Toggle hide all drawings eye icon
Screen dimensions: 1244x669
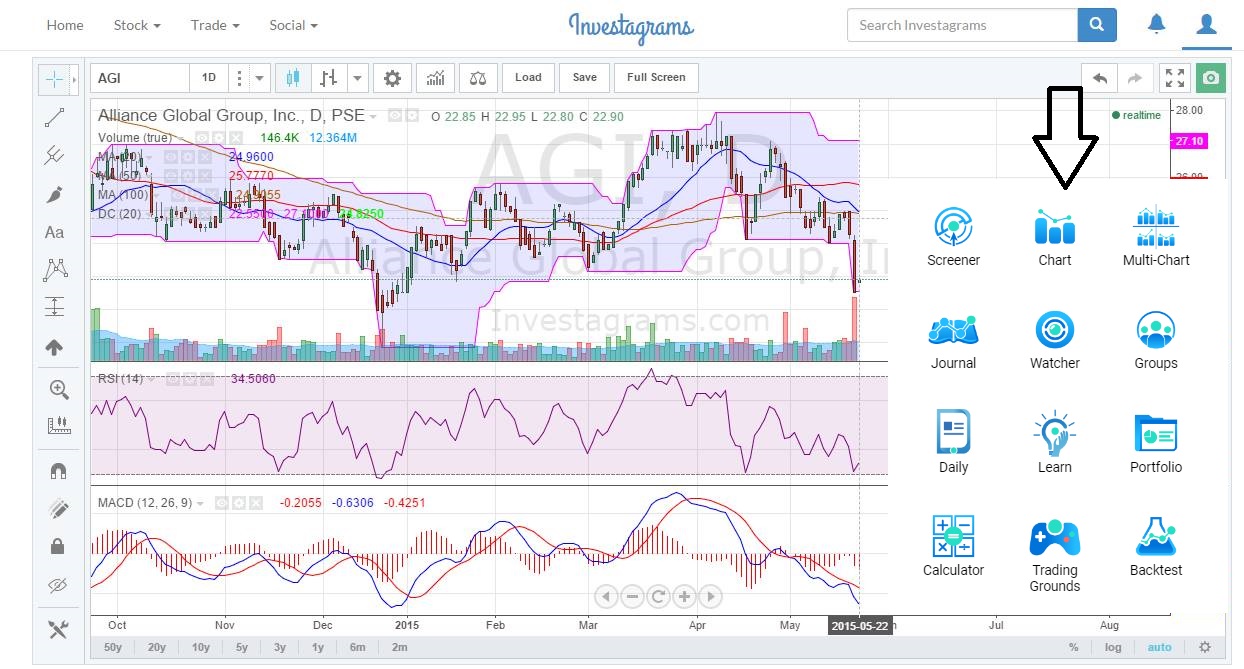tap(58, 585)
